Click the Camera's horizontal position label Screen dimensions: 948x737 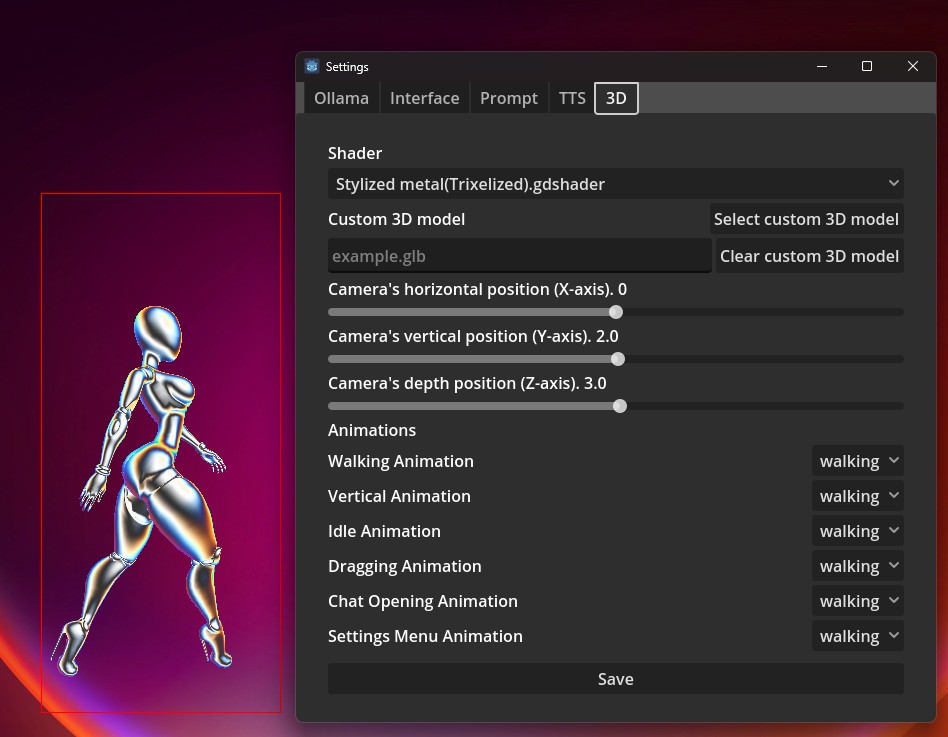(477, 289)
